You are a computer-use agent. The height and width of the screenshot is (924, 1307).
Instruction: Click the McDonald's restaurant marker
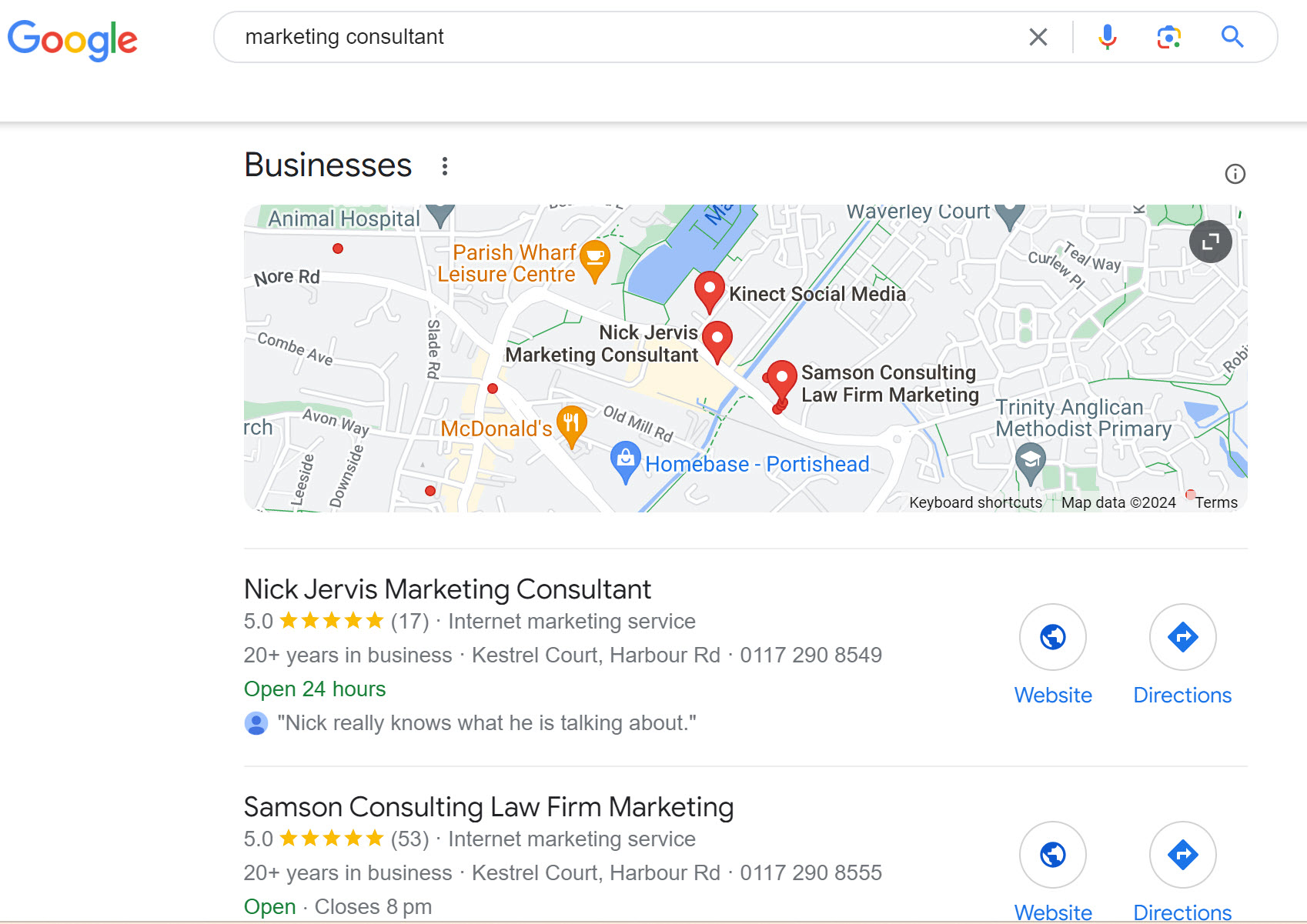(x=571, y=425)
